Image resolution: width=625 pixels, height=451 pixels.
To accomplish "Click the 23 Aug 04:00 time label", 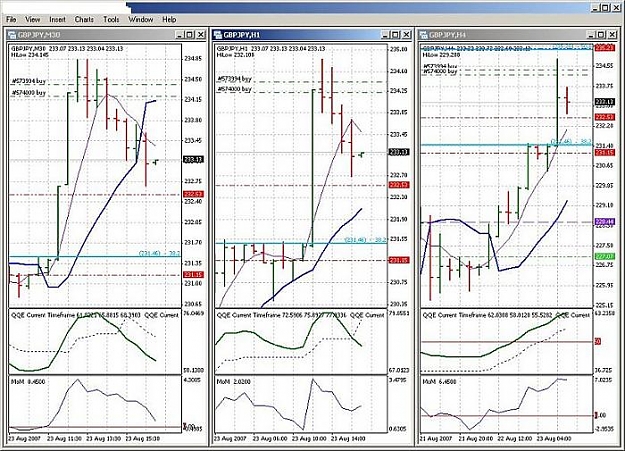I will [x=554, y=438].
